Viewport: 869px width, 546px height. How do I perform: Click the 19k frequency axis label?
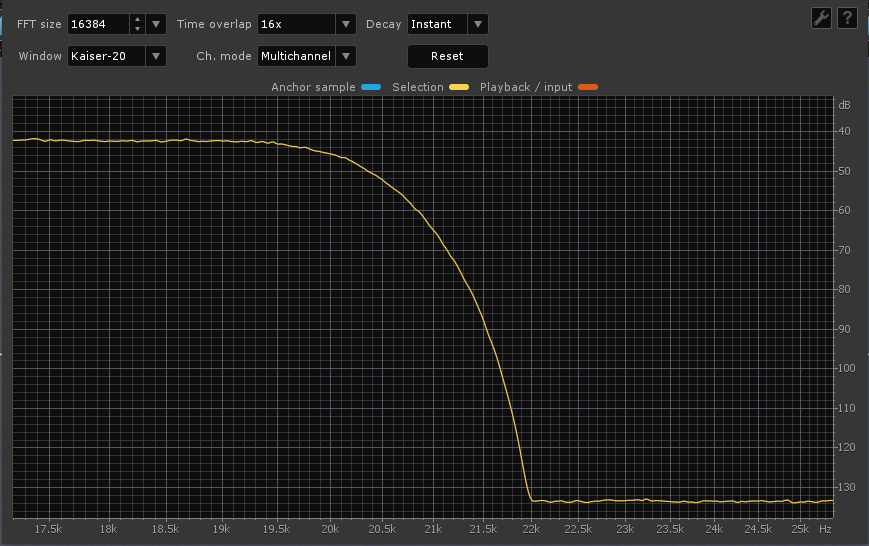point(221,529)
